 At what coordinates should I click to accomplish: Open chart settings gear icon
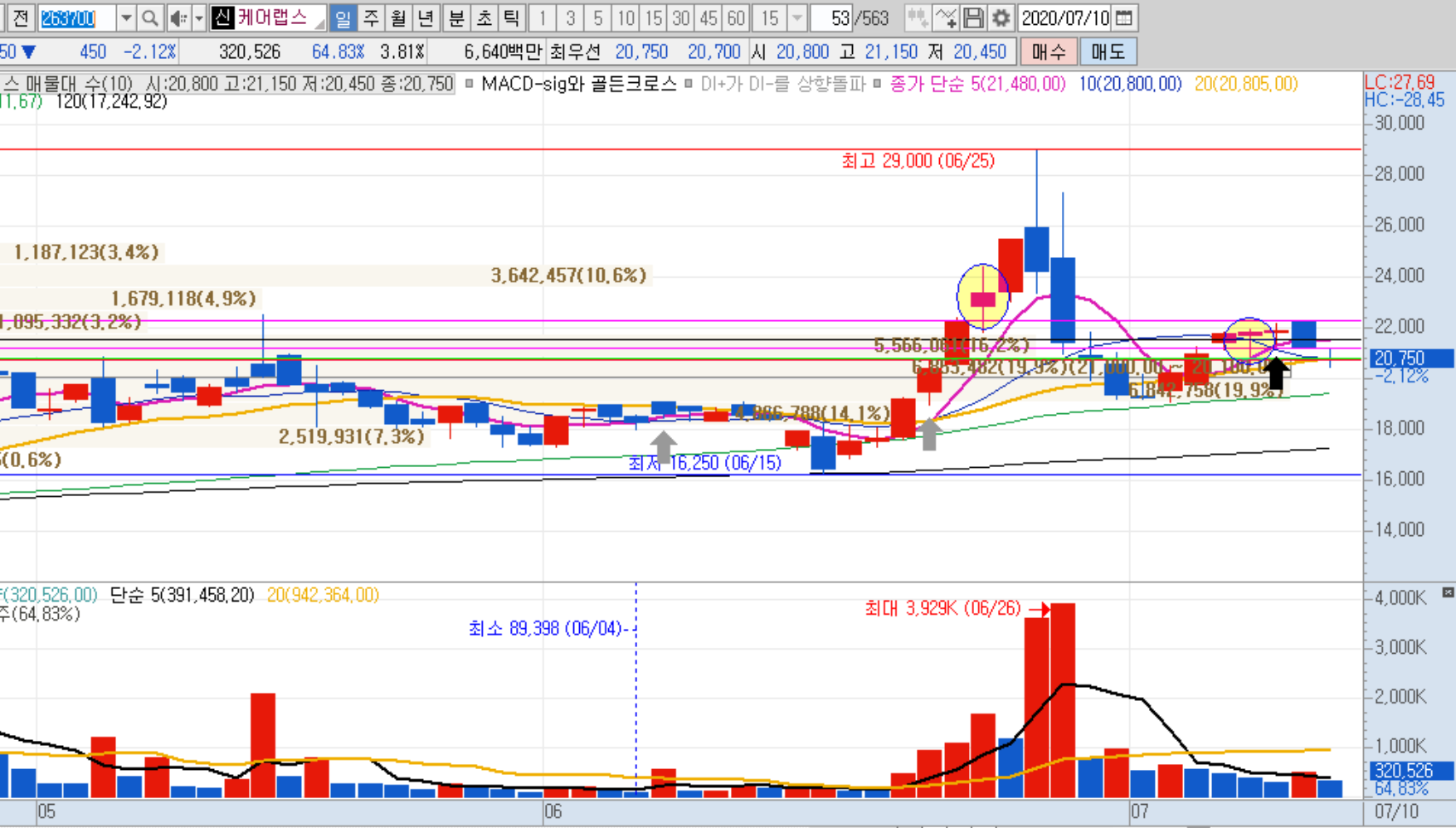point(1001,17)
